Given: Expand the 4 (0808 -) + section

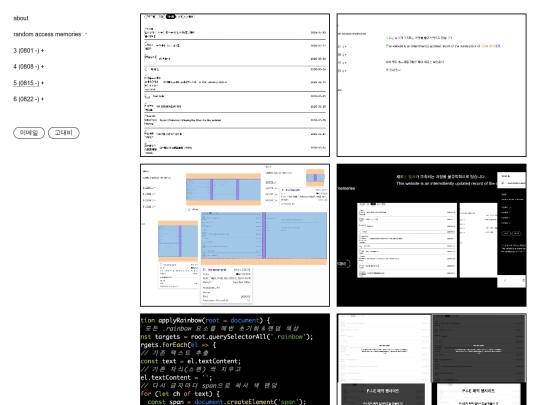Looking at the screenshot, I should tap(29, 66).
